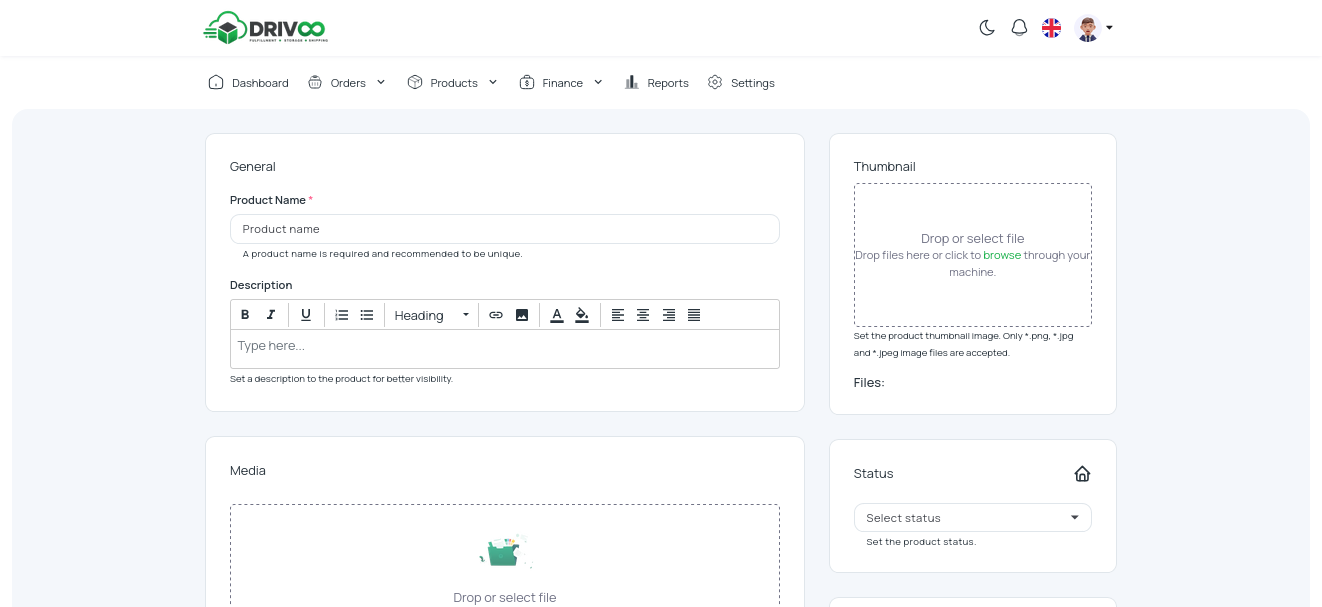
Task: Open notifications bell icon
Action: tap(1019, 28)
